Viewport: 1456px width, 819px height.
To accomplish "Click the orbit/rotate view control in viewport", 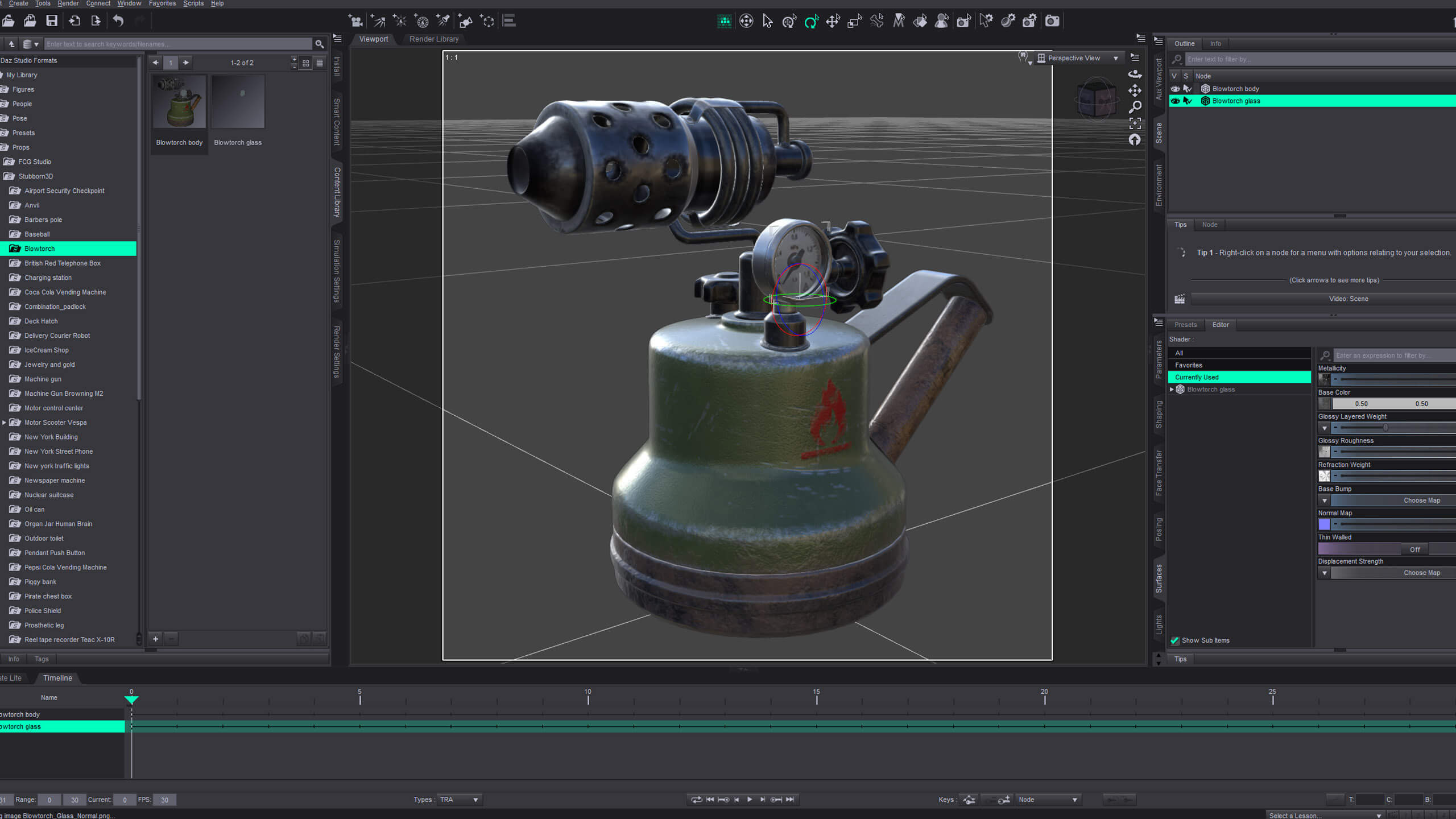I will click(1135, 74).
